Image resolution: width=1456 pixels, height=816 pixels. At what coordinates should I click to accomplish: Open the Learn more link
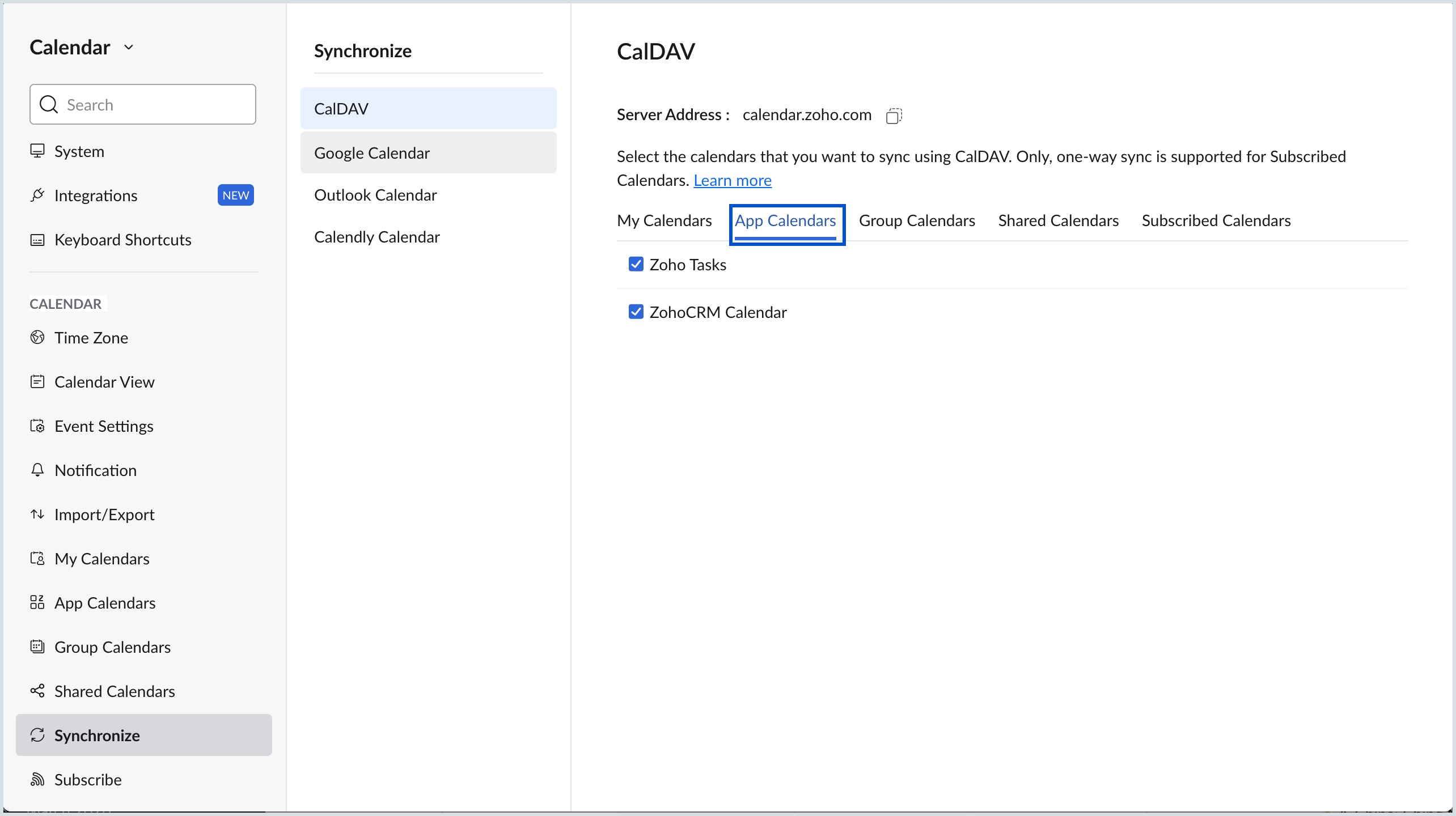click(733, 180)
